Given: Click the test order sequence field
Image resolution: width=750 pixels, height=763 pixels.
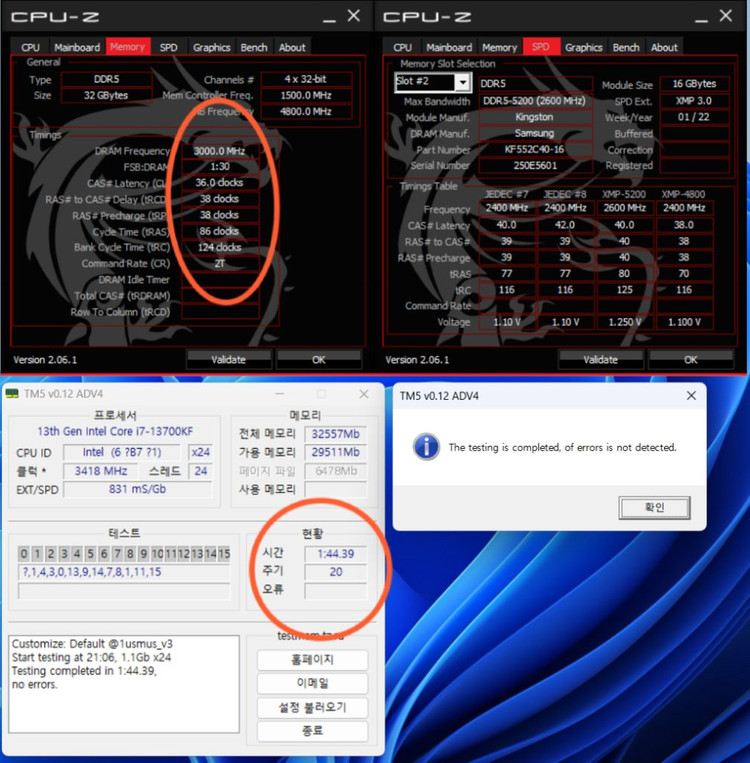Looking at the screenshot, I should click(x=124, y=572).
